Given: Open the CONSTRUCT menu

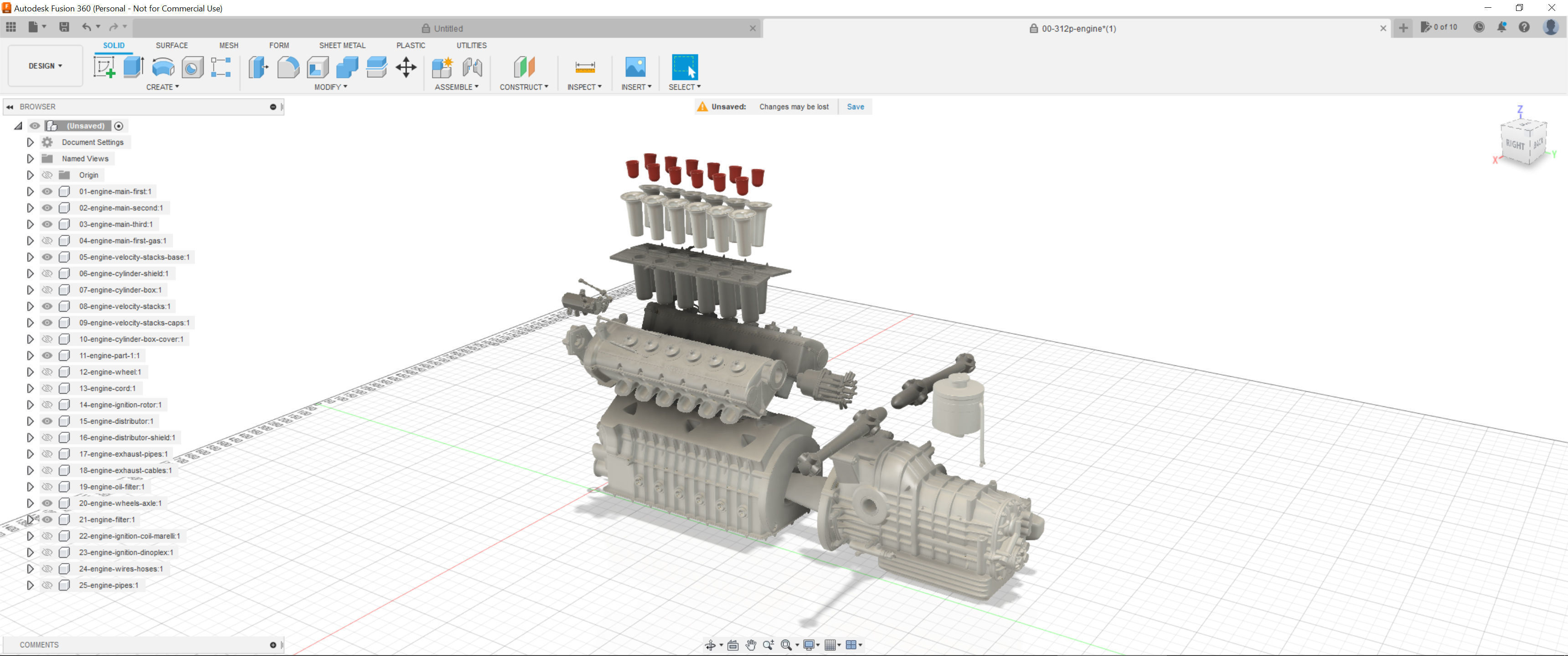Looking at the screenshot, I should tap(523, 87).
